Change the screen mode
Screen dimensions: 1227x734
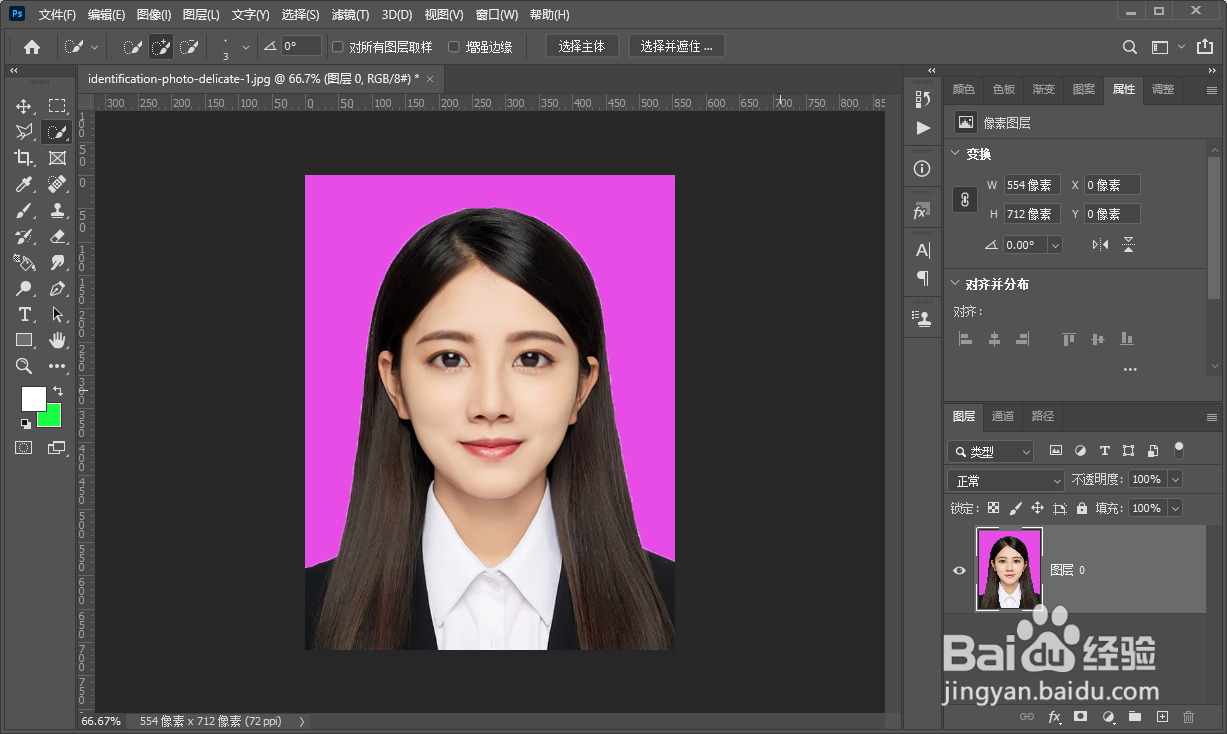pos(57,448)
